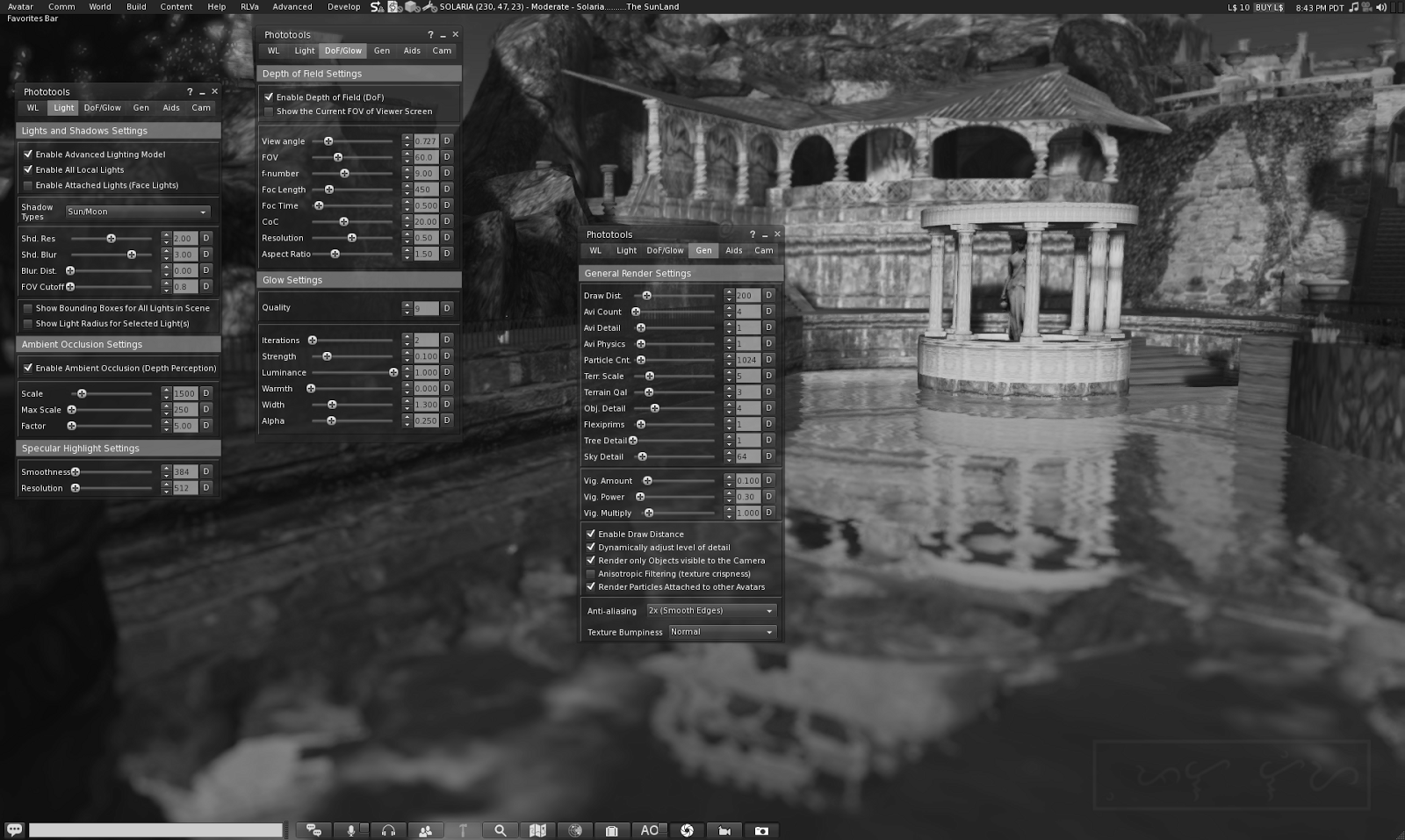1405x840 pixels.
Task: Open the mini-map globe toolbar icon
Action: click(x=575, y=830)
